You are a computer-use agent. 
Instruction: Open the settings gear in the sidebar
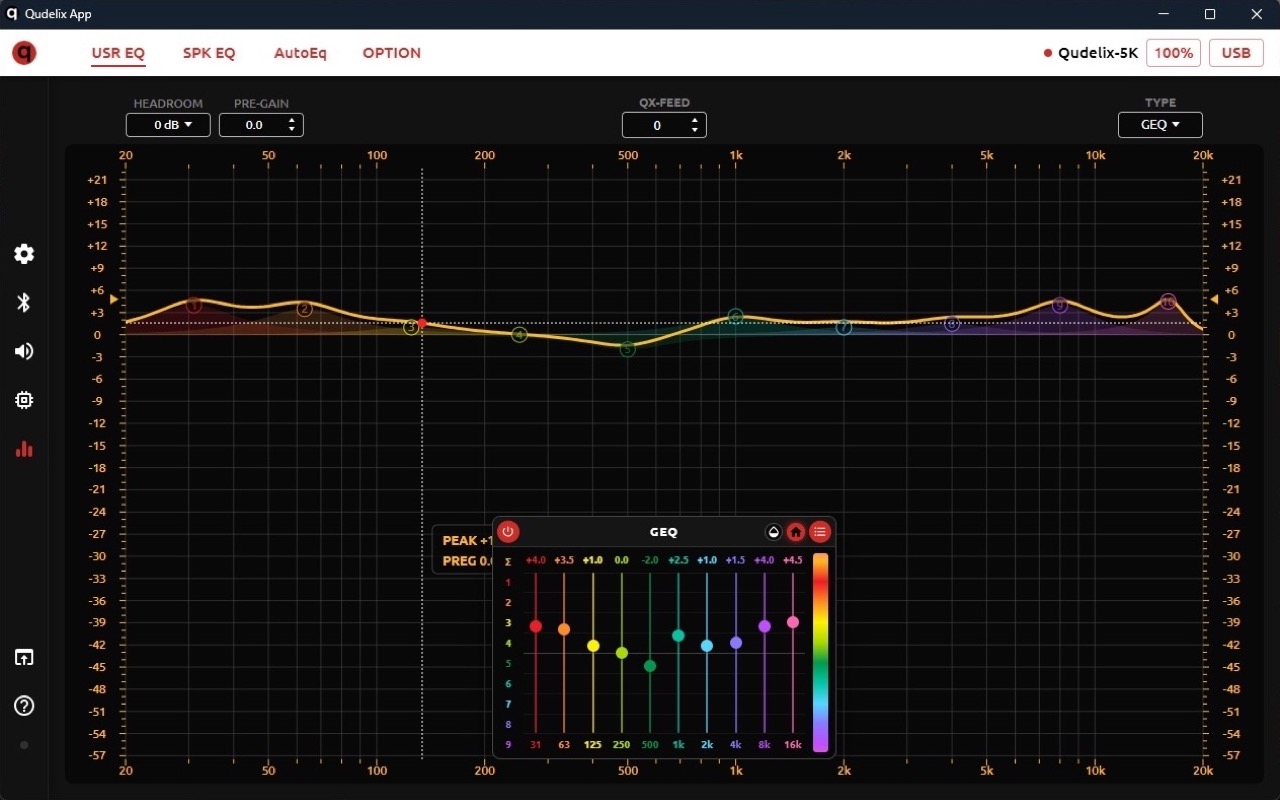tap(24, 254)
